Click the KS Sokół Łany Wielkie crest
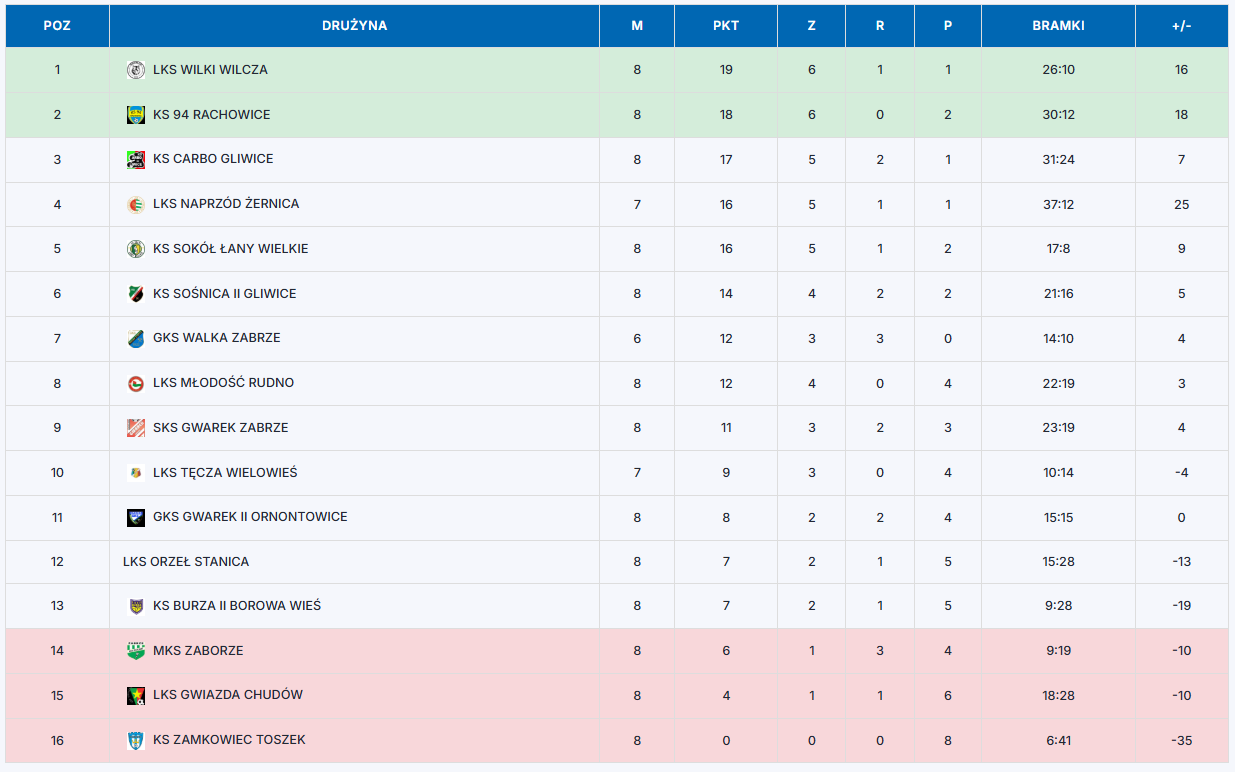Image resolution: width=1235 pixels, height=772 pixels. [x=136, y=249]
